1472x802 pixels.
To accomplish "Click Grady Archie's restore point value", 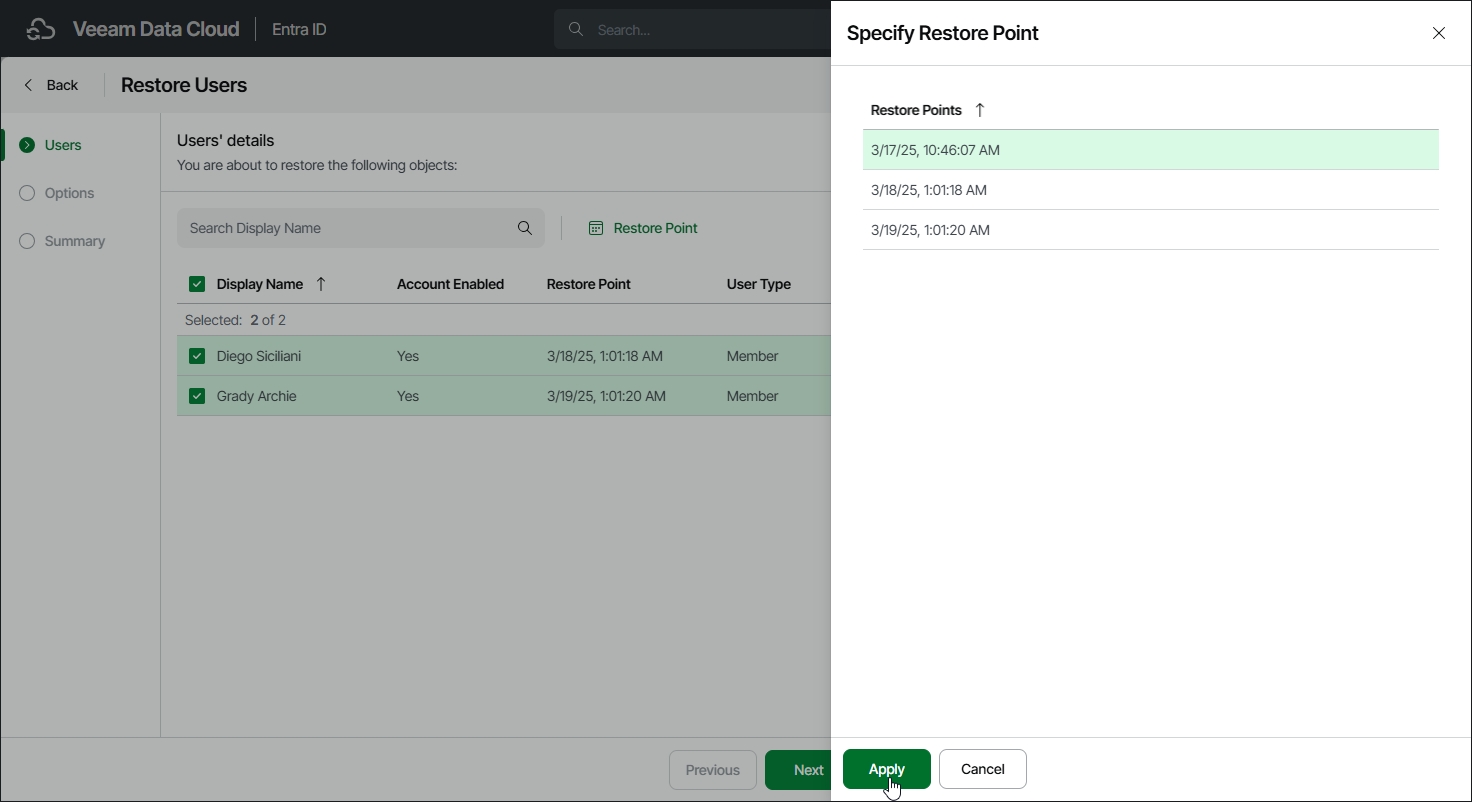I will [606, 396].
